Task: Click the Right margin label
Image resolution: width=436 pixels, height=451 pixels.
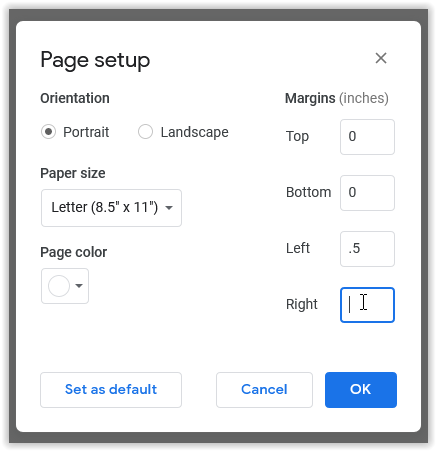Action: coord(302,304)
